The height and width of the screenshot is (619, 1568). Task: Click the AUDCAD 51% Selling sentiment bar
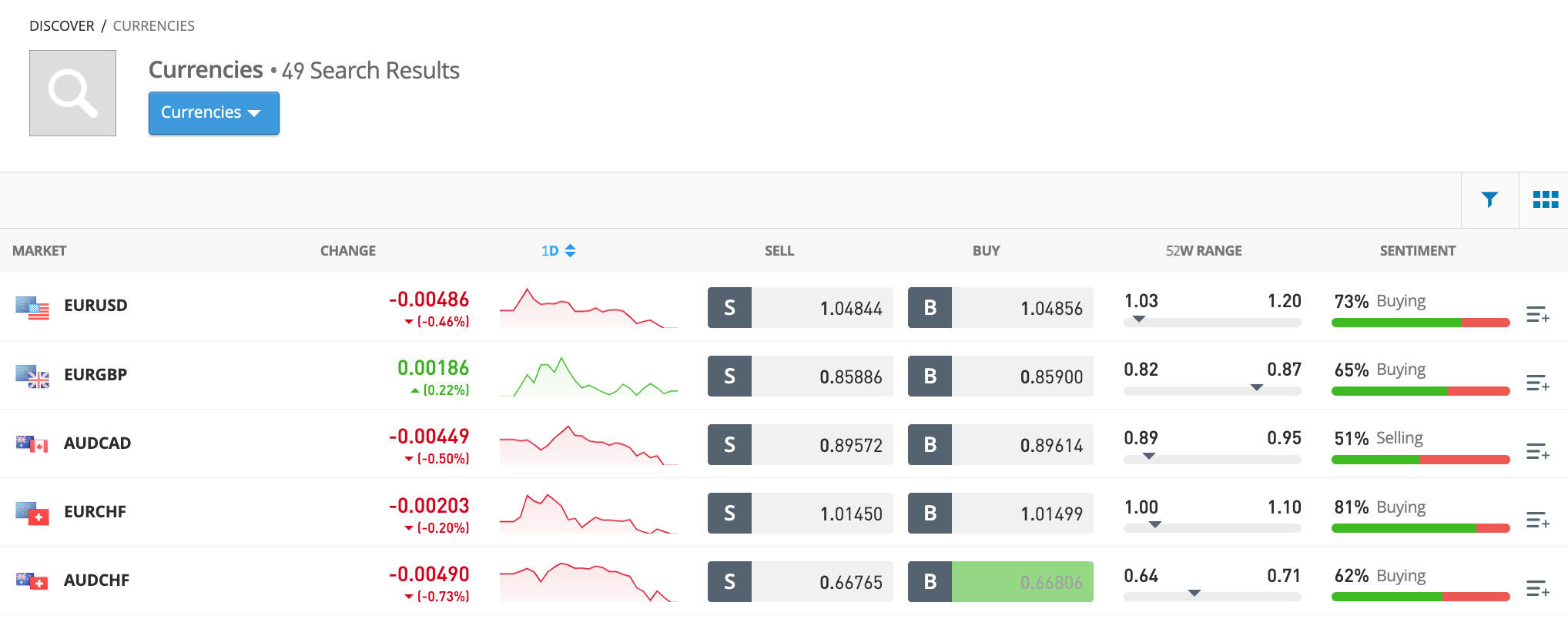(x=1420, y=460)
